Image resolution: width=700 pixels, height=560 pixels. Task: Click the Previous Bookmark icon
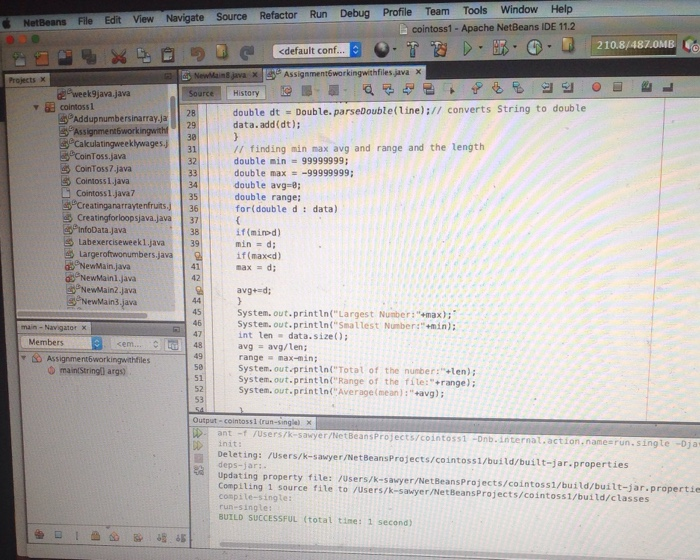tap(476, 88)
